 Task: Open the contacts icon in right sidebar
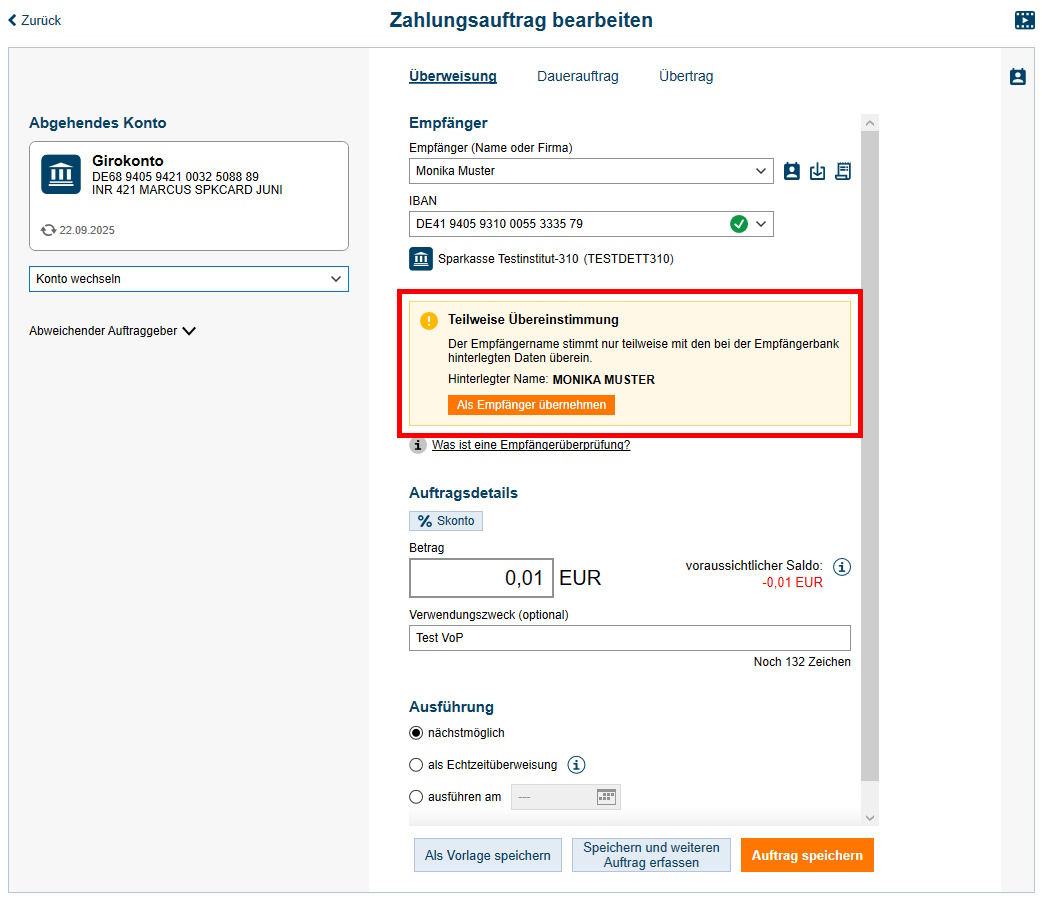point(1018,77)
